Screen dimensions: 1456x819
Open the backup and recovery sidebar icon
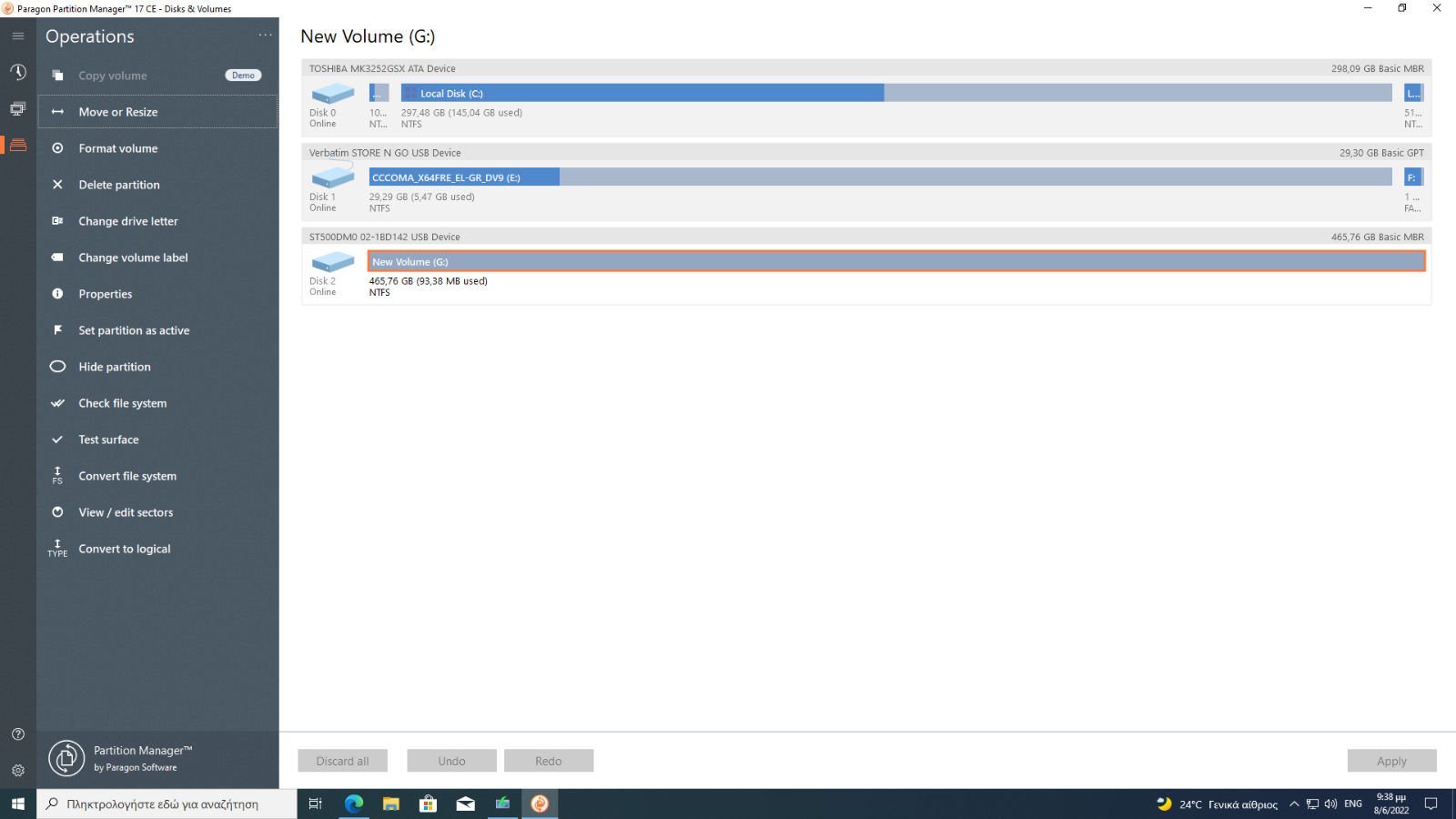pos(18,108)
